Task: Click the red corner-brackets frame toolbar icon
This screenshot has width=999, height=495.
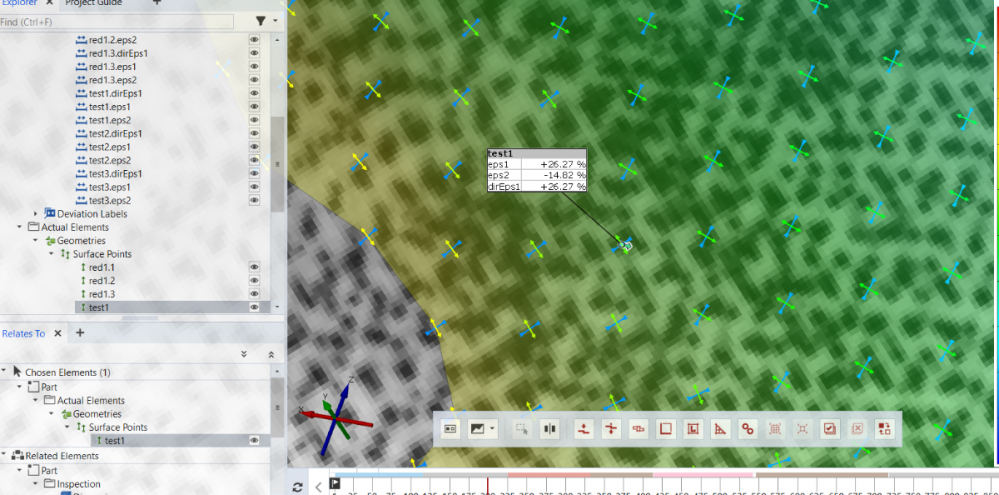Action: click(802, 429)
